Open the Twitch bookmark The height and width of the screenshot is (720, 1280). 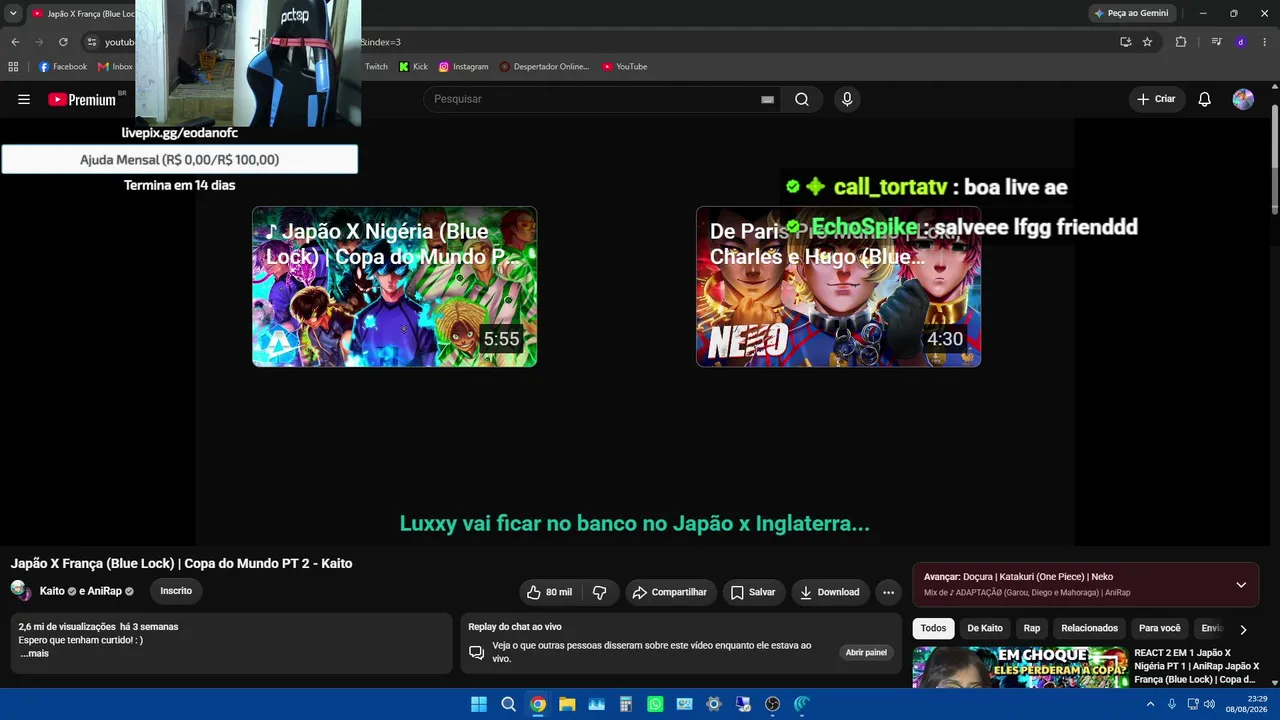376,67
